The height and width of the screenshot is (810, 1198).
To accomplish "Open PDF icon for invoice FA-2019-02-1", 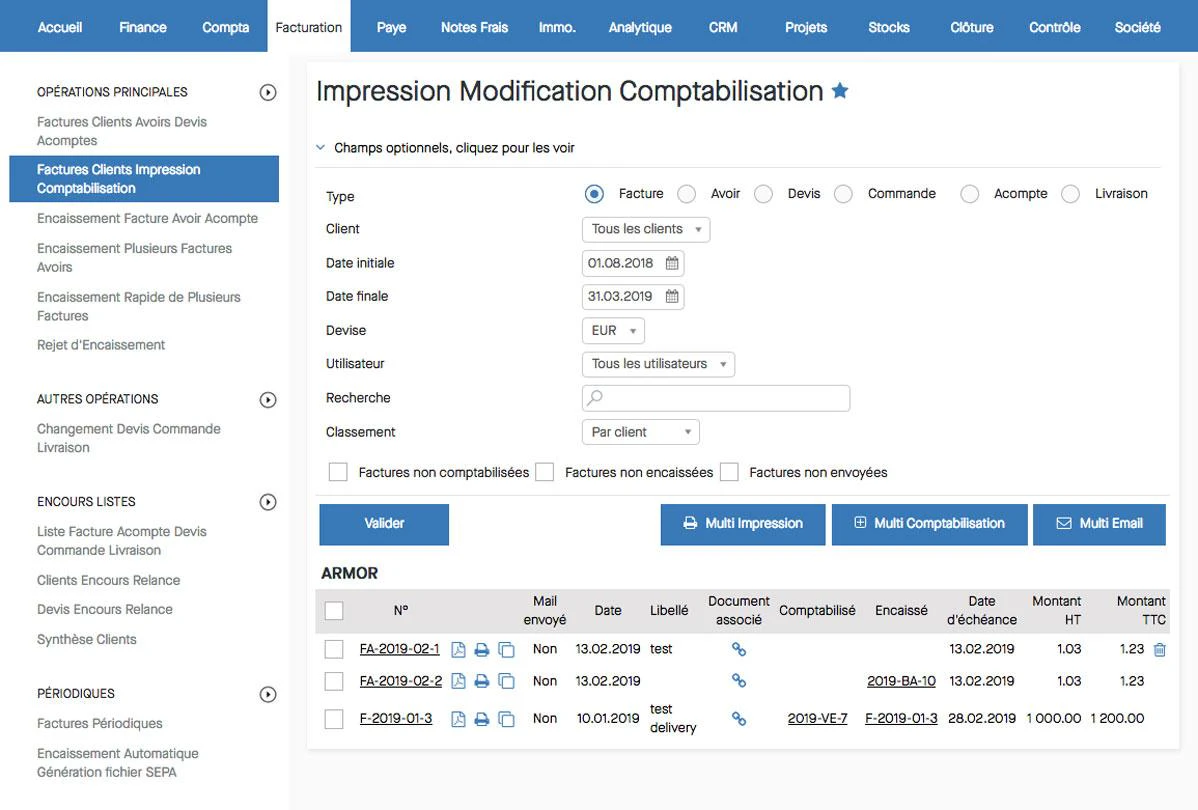I will point(458,650).
